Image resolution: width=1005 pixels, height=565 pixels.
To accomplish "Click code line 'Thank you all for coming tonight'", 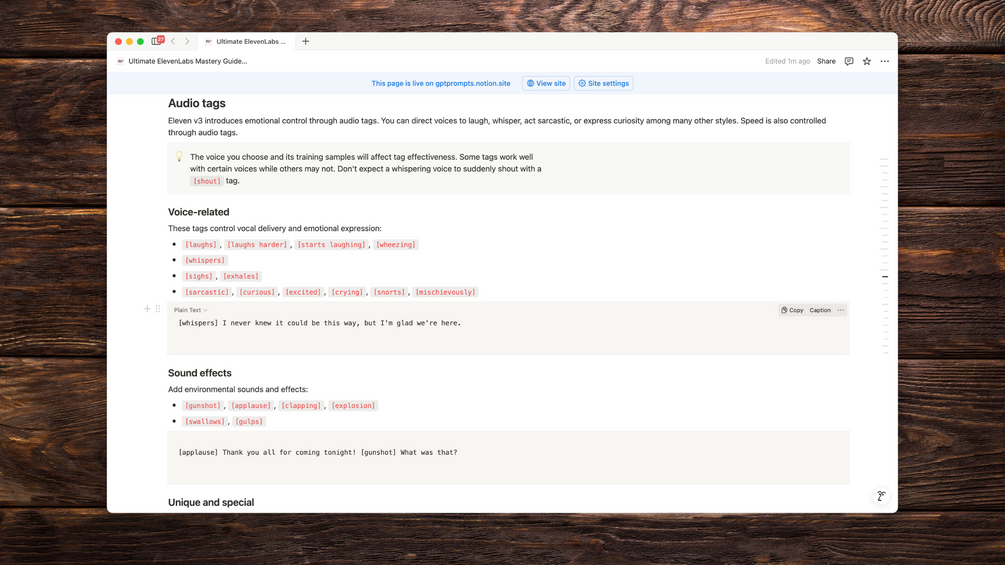I will click(317, 452).
